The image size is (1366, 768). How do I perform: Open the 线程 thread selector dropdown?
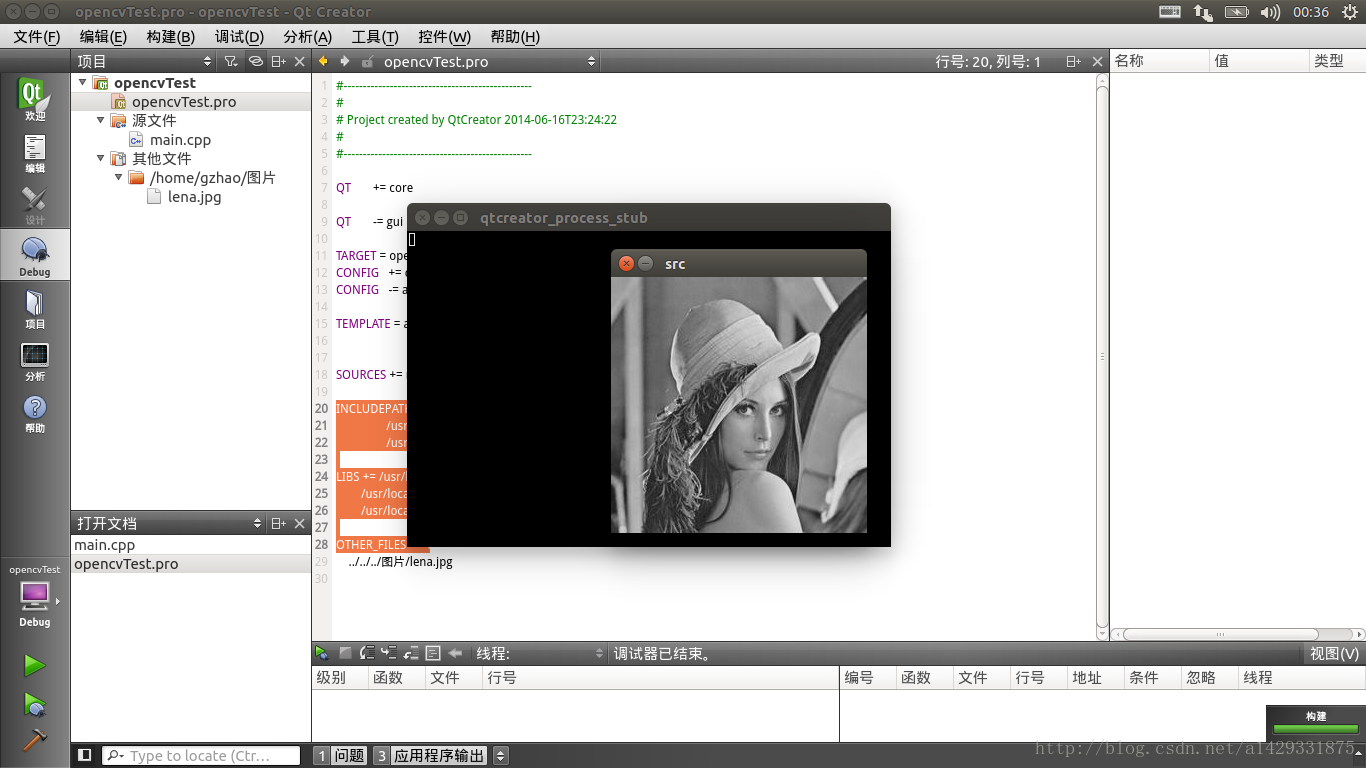[x=538, y=653]
